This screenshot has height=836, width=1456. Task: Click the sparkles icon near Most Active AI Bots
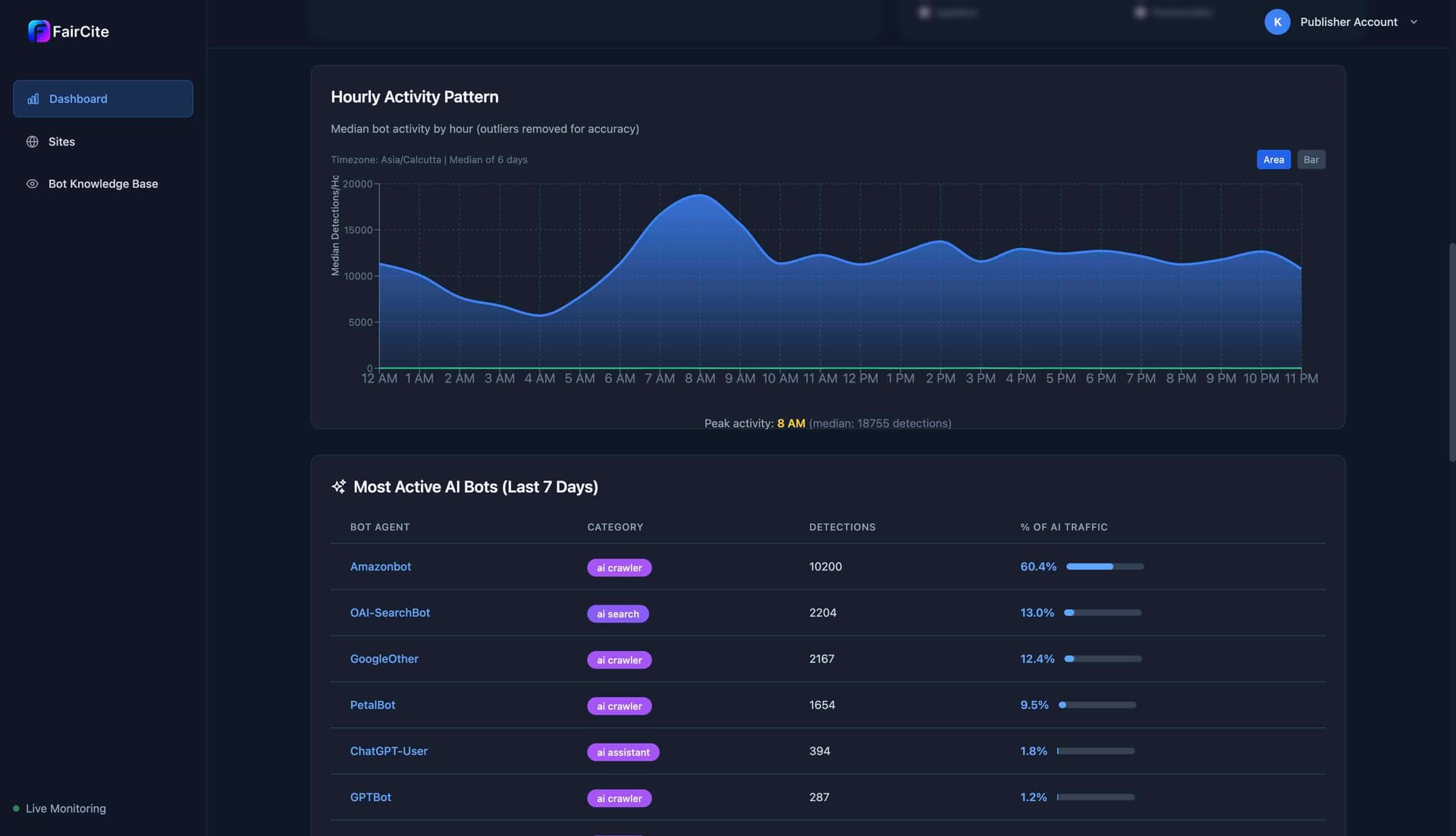(x=338, y=486)
